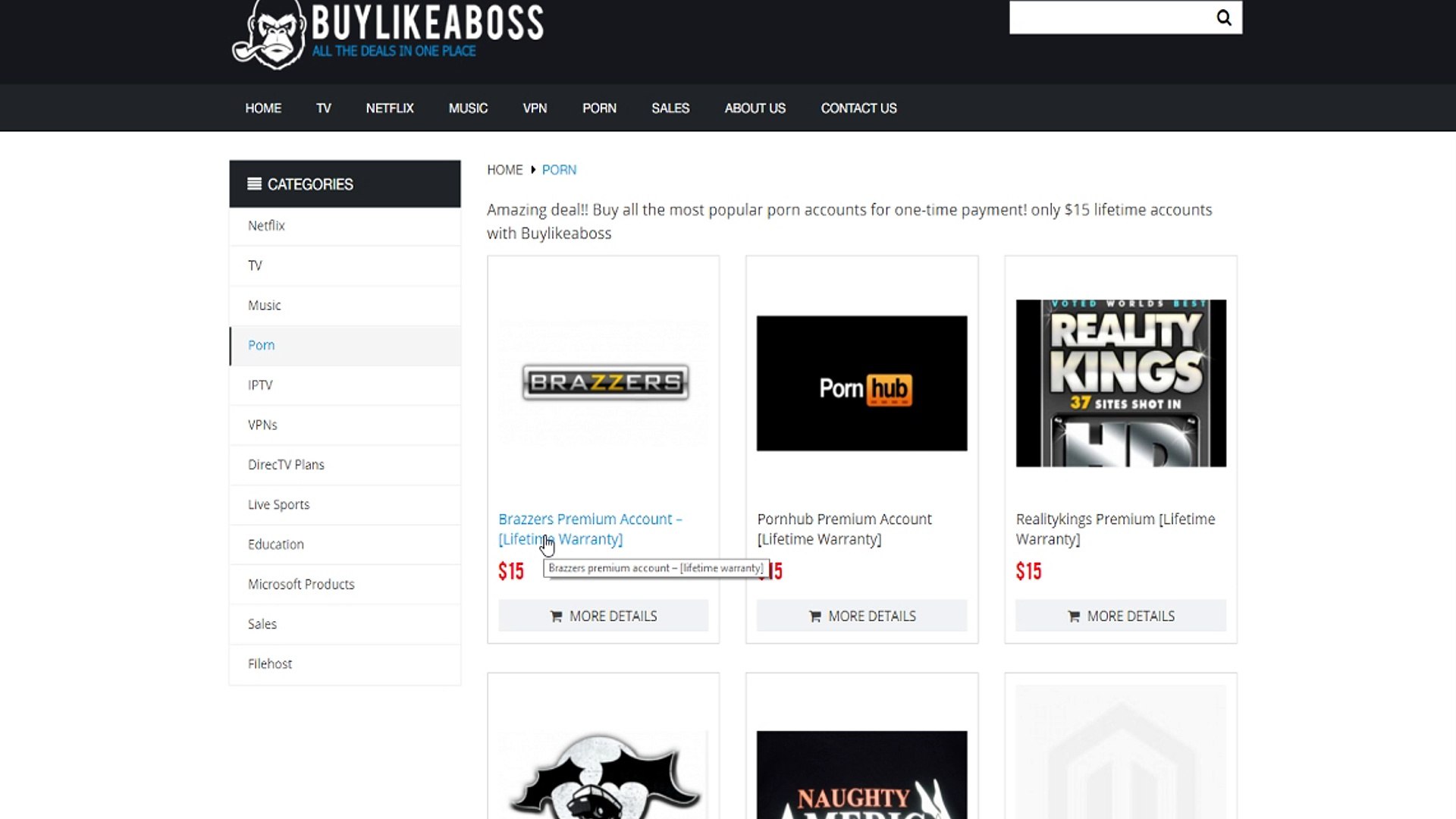Open the SALES navigation tab
Image resolution: width=1456 pixels, height=819 pixels.
coord(670,108)
